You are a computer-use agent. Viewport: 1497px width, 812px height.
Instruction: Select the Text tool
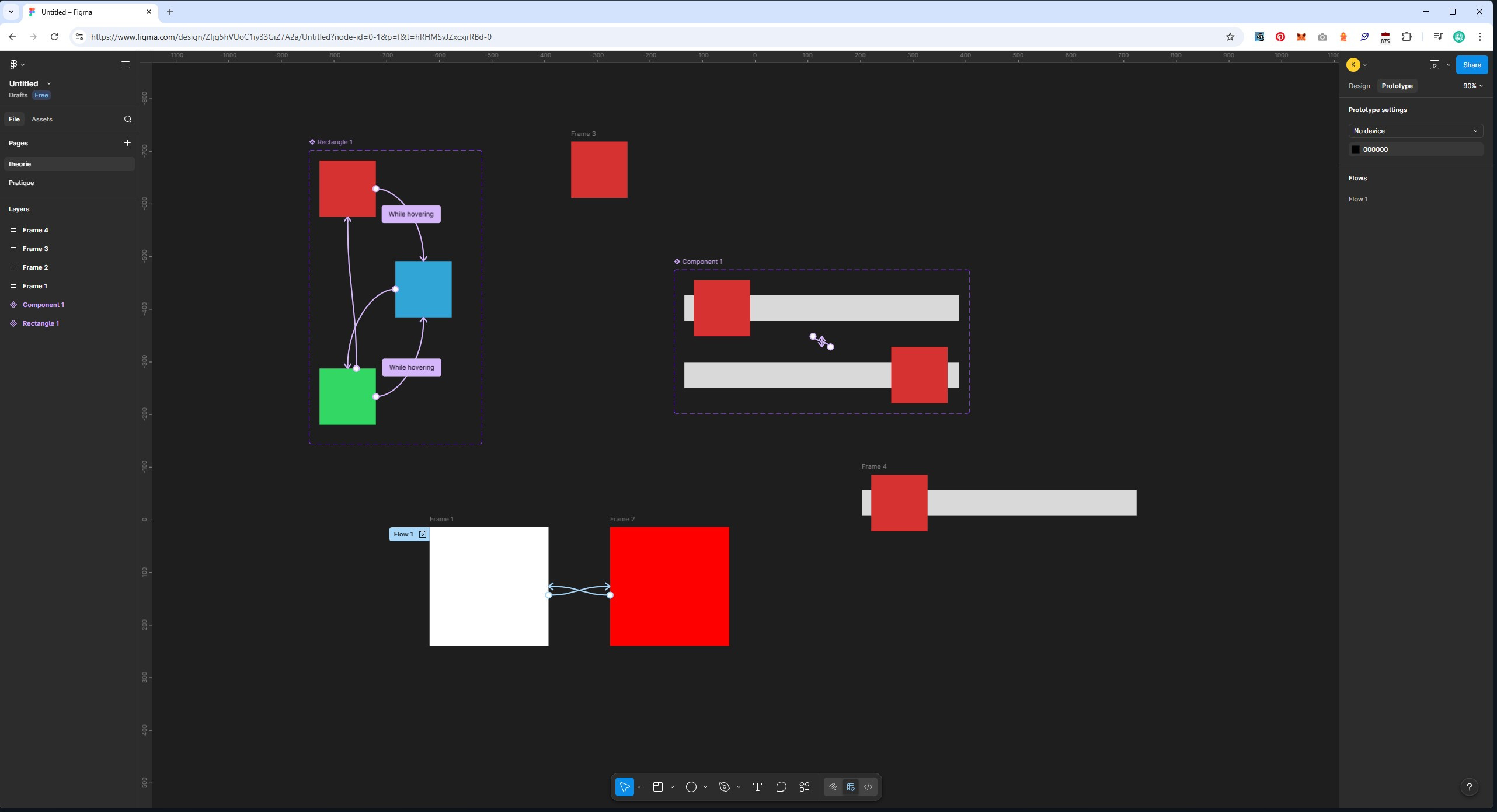(757, 787)
